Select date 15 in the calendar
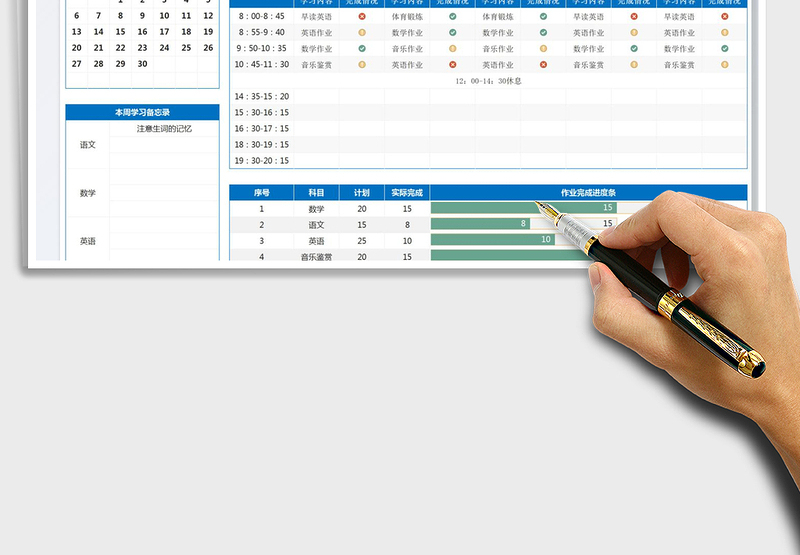Screen dimensions: 800x555 [x=120, y=32]
